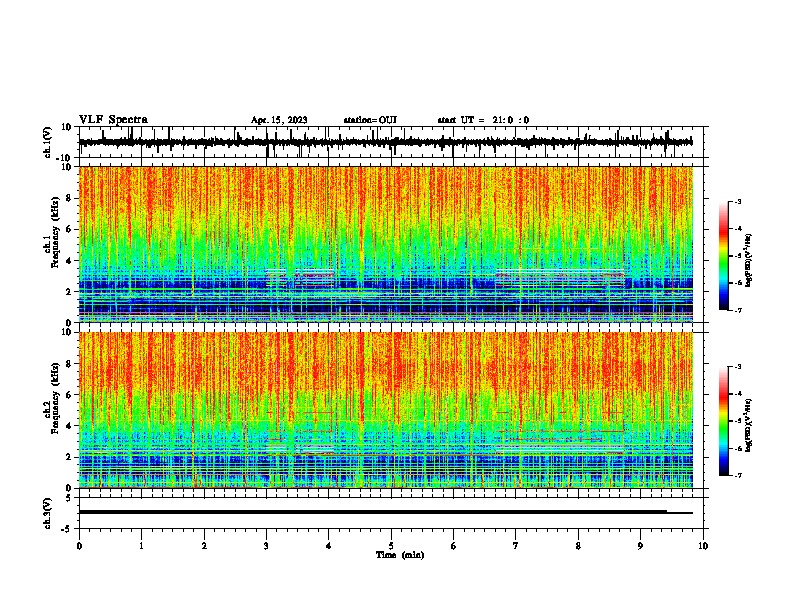Screen dimensions: 792x612
Task: Click the log(PSD) label beside ch.2 color bar
Action: [x=748, y=425]
